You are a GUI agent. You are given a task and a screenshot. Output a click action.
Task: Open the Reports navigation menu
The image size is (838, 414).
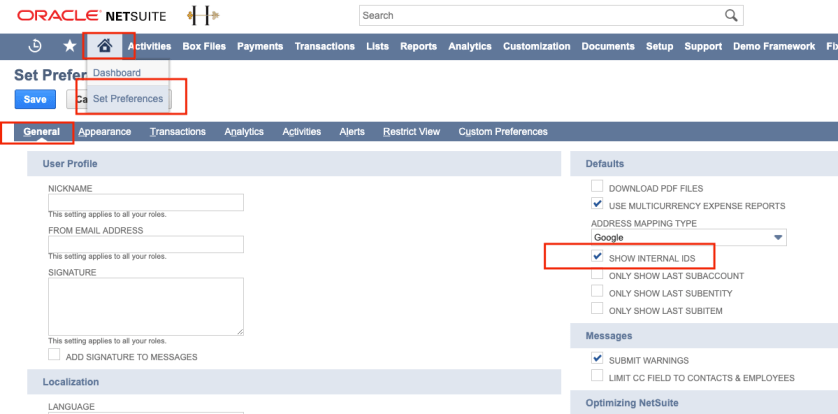pyautogui.click(x=418, y=46)
